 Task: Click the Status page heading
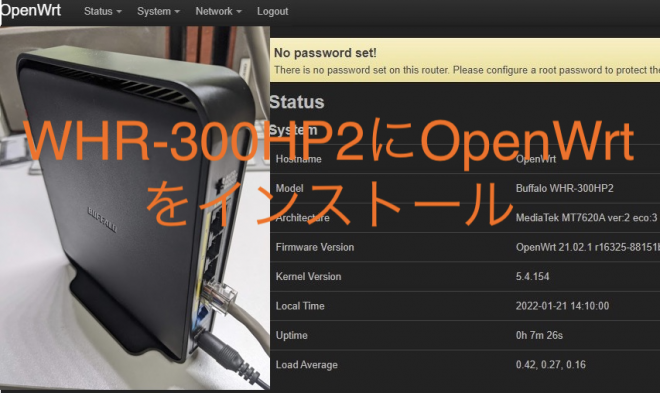(297, 102)
